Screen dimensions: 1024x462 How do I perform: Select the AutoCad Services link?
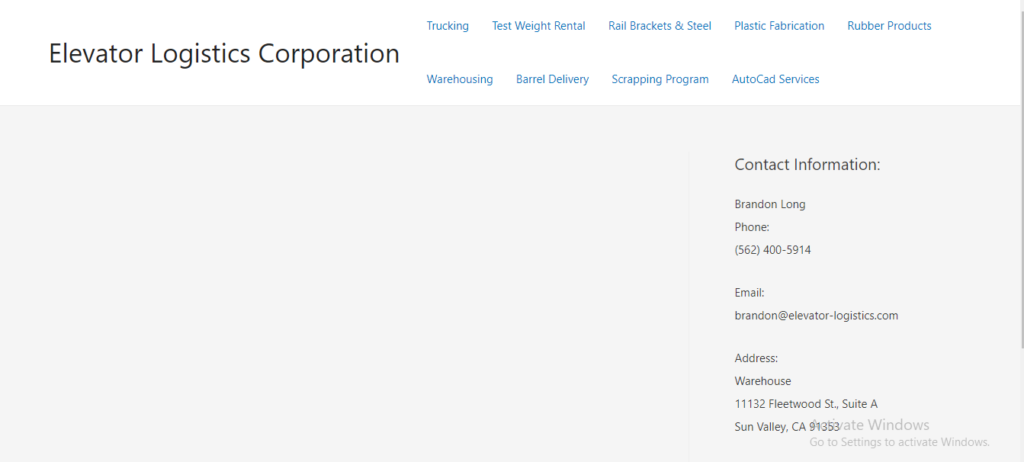tap(775, 79)
